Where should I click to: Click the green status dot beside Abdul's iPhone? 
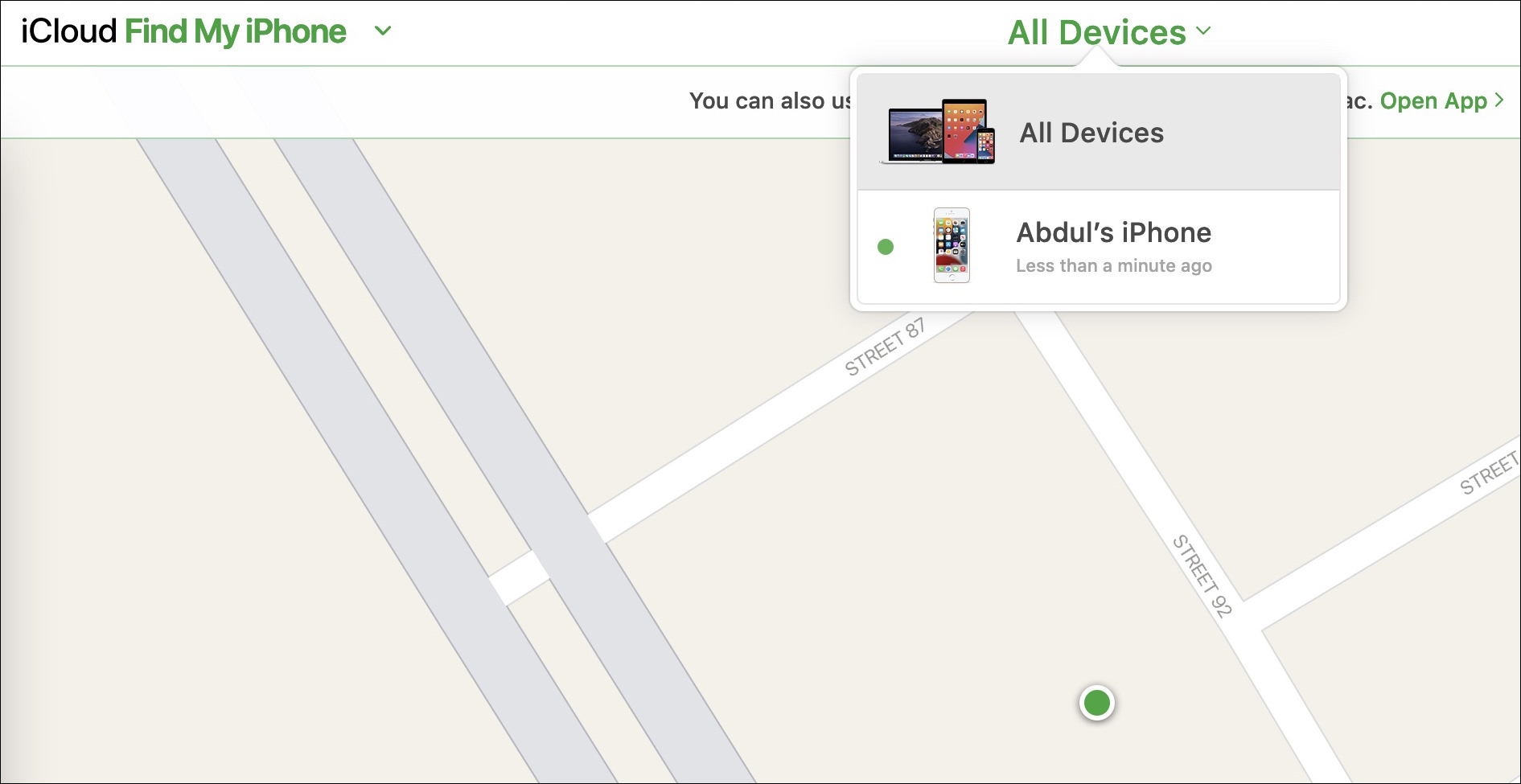[x=886, y=247]
